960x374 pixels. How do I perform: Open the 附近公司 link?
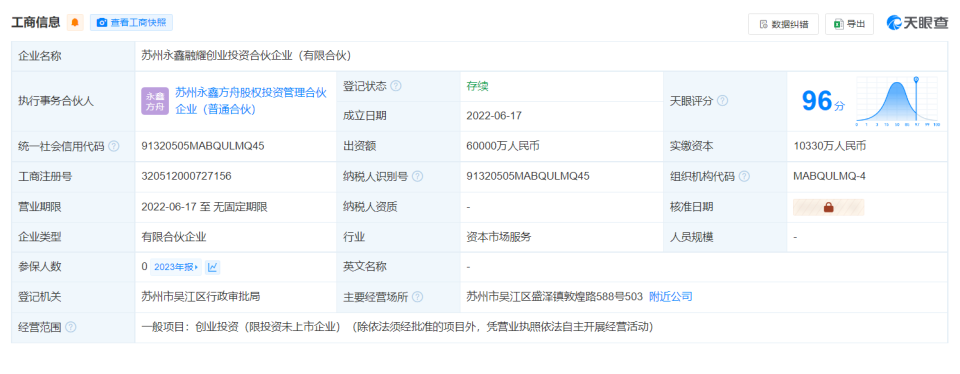(x=670, y=297)
